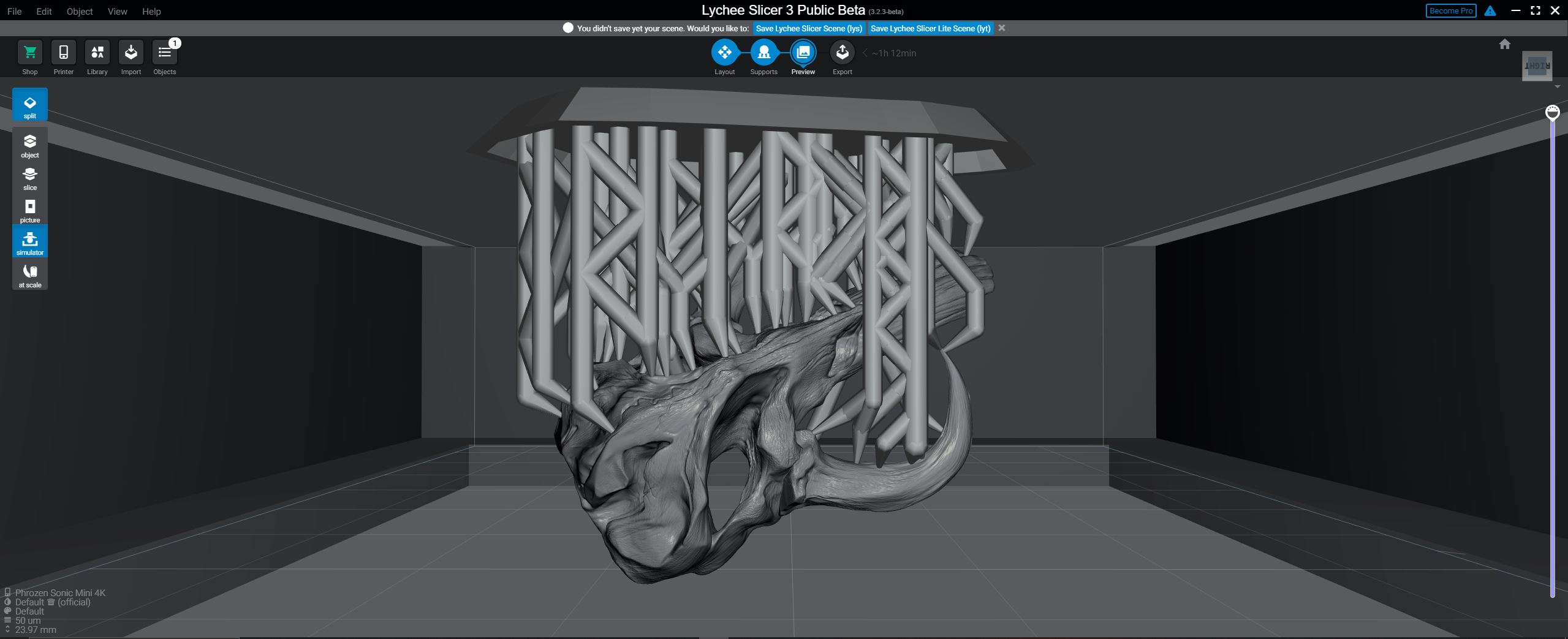Dismiss the save scene notification
Viewport: 1568px width, 639px height.
pyautogui.click(x=1001, y=28)
